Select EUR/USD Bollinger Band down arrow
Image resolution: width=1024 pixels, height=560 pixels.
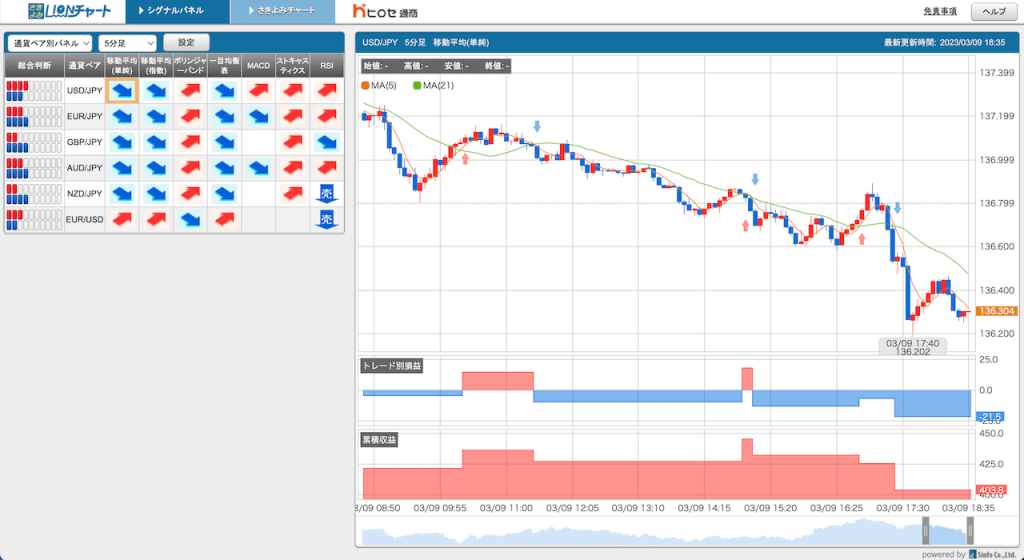(x=190, y=220)
